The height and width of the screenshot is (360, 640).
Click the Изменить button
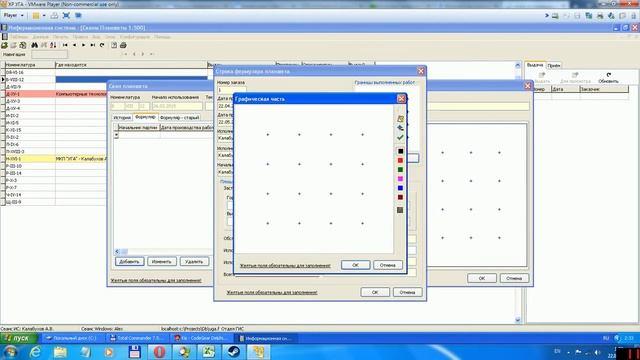pos(162,261)
